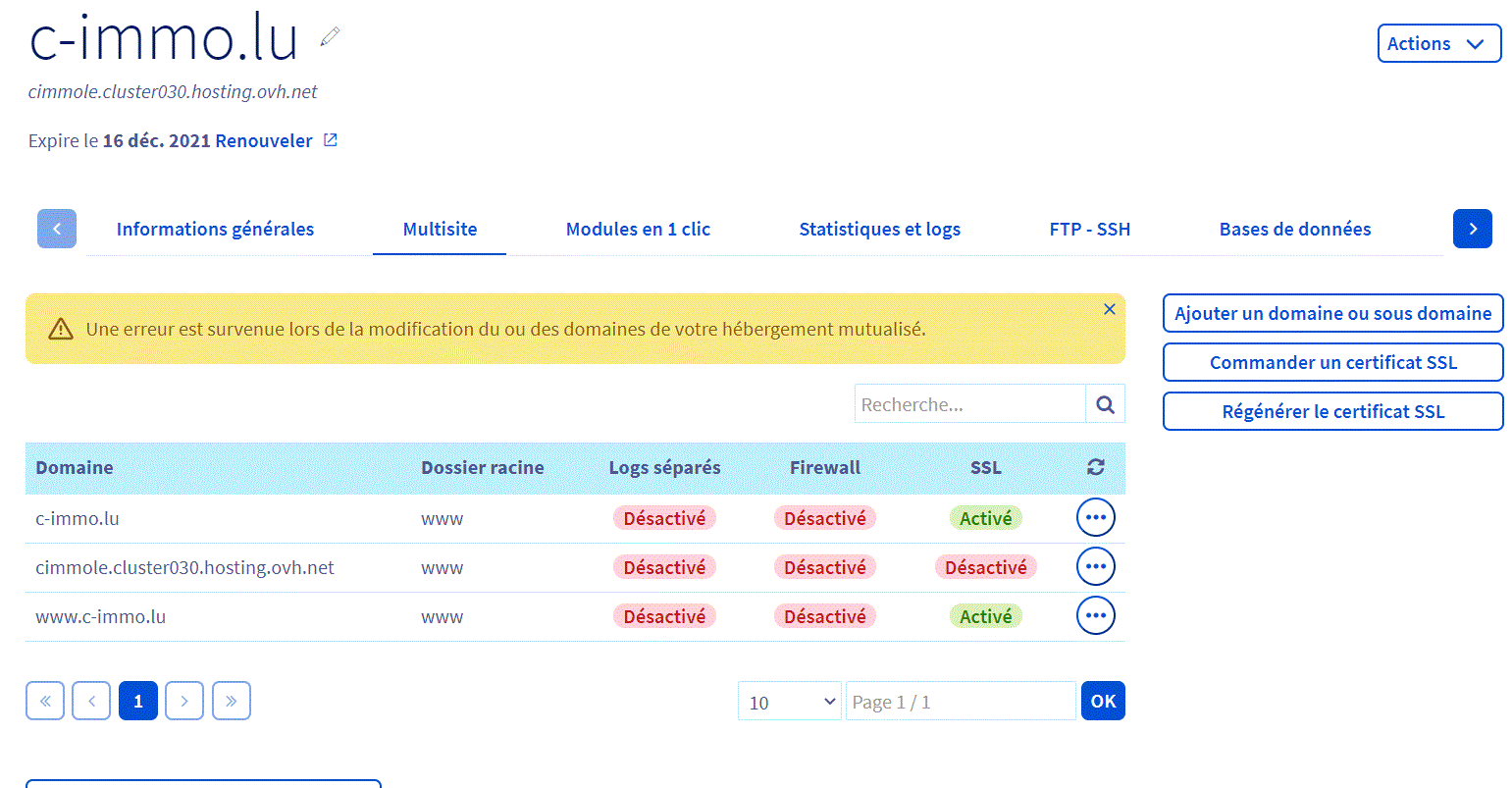Image resolution: width=1512 pixels, height=788 pixels.
Task: Click the Renouveler link
Action: pyautogui.click(x=263, y=140)
